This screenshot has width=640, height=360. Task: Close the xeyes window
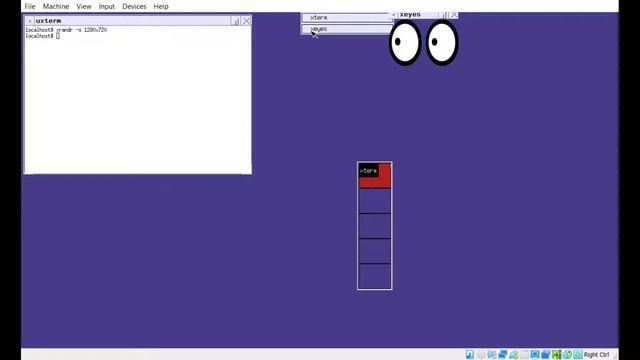click(x=454, y=15)
